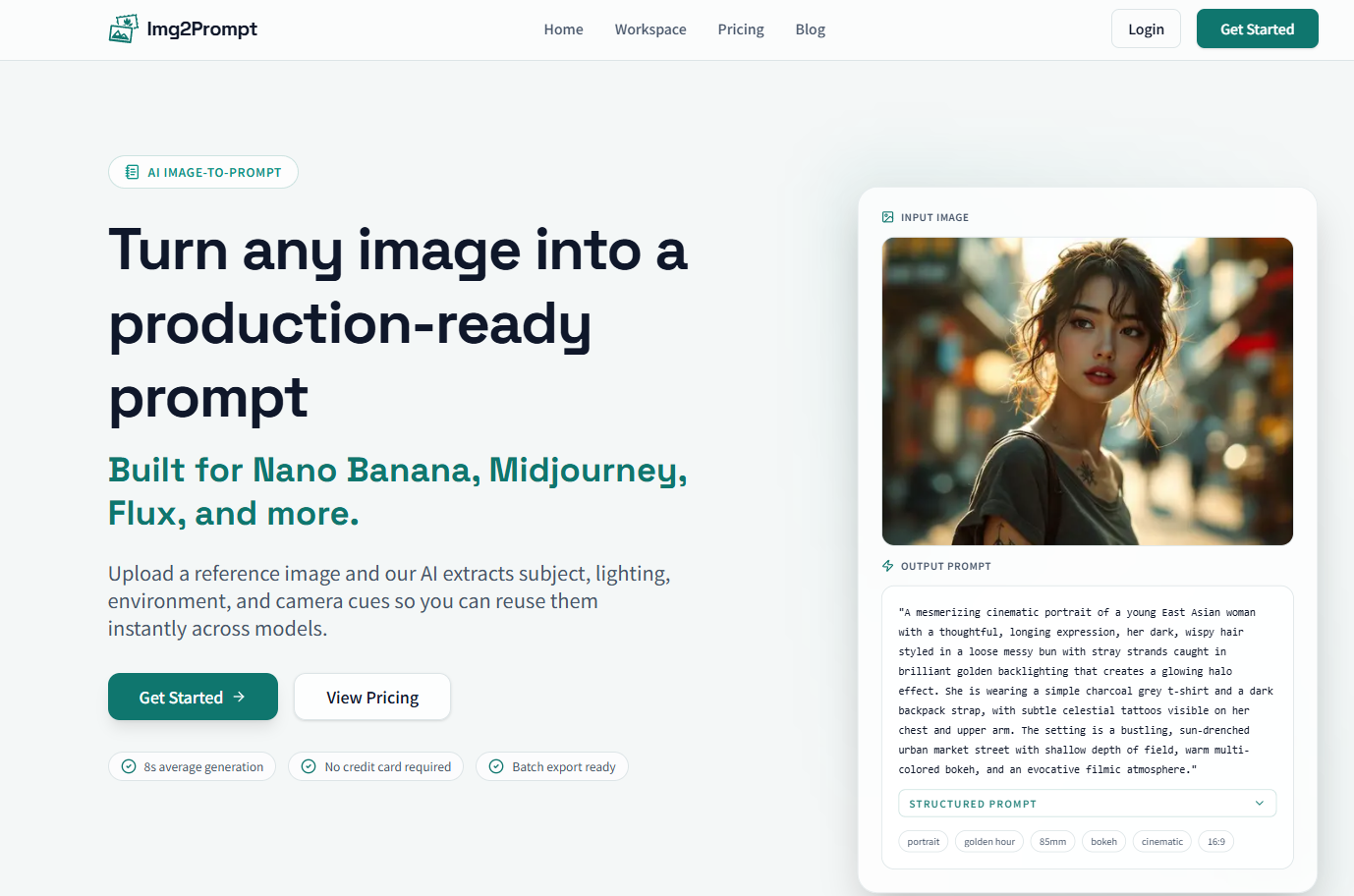Click the header Get Started button
The width and height of the screenshot is (1354, 896).
click(x=1257, y=29)
